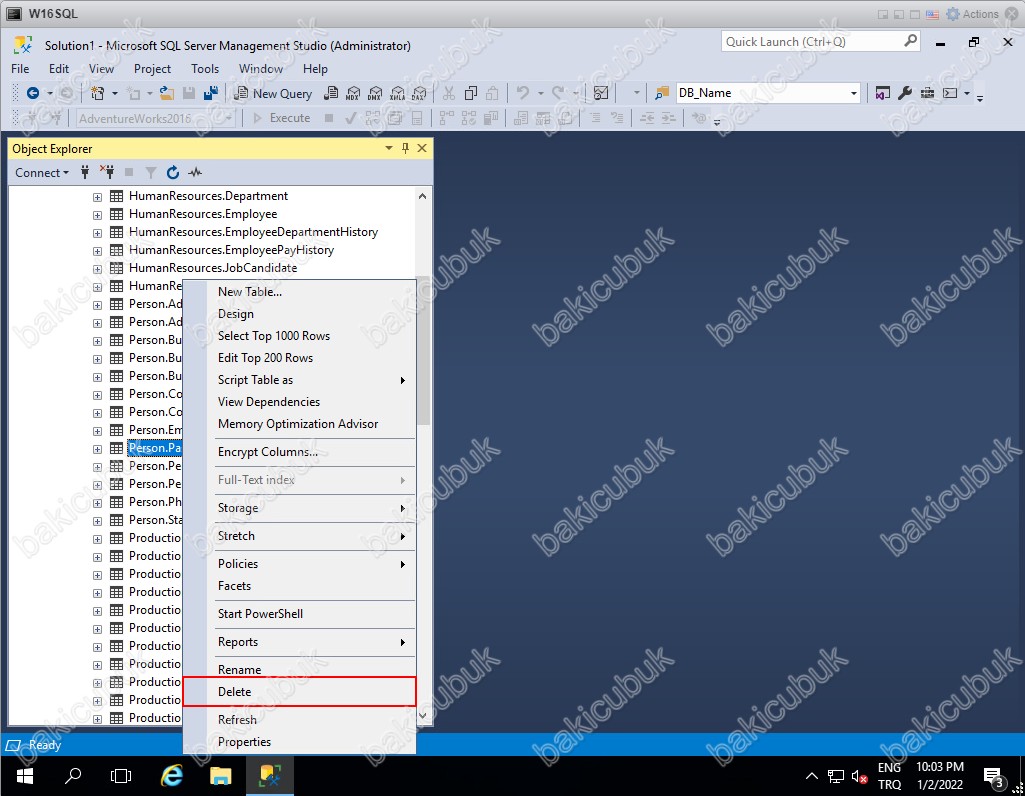The width and height of the screenshot is (1025, 796).
Task: Open the Window menu
Action: (x=261, y=69)
